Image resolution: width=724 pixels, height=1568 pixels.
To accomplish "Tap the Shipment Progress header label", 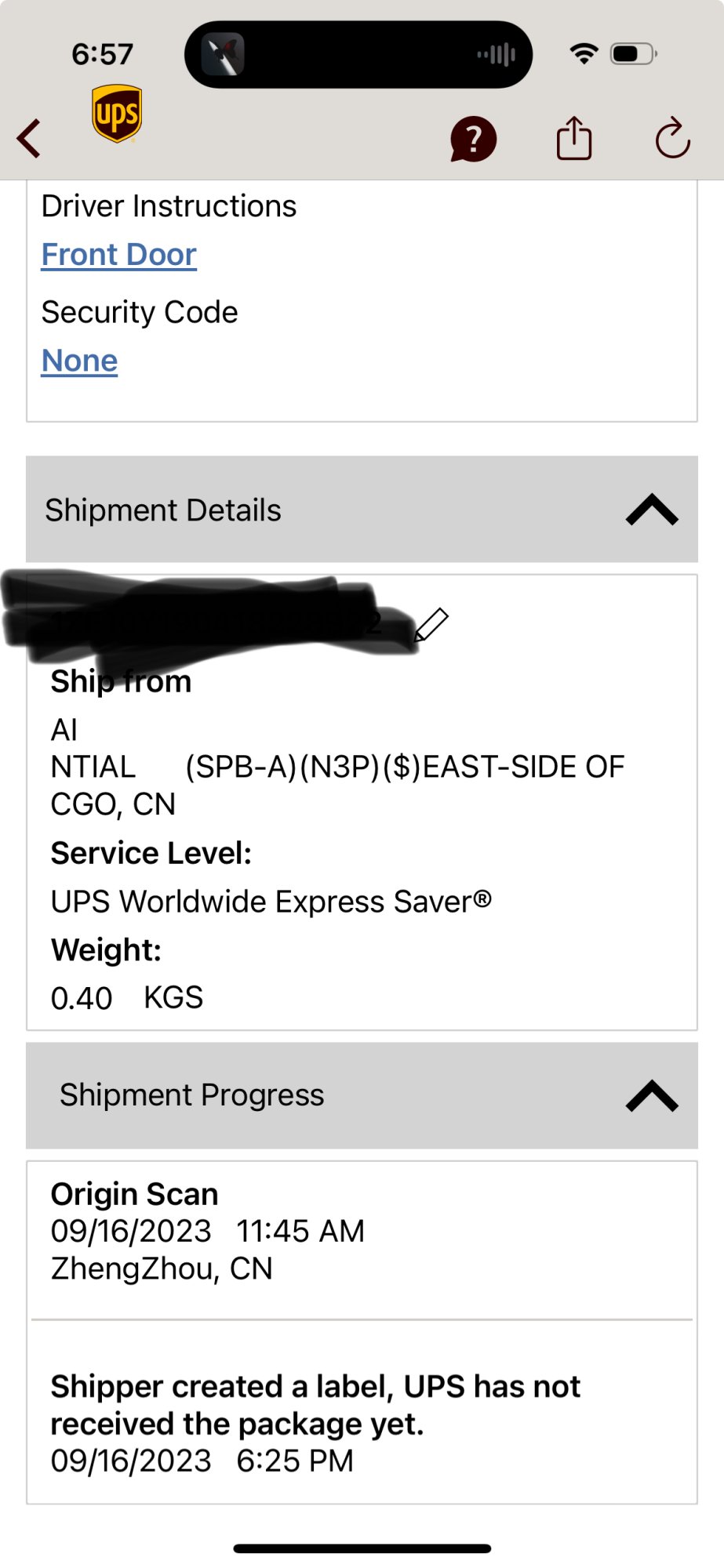I will tap(192, 1095).
